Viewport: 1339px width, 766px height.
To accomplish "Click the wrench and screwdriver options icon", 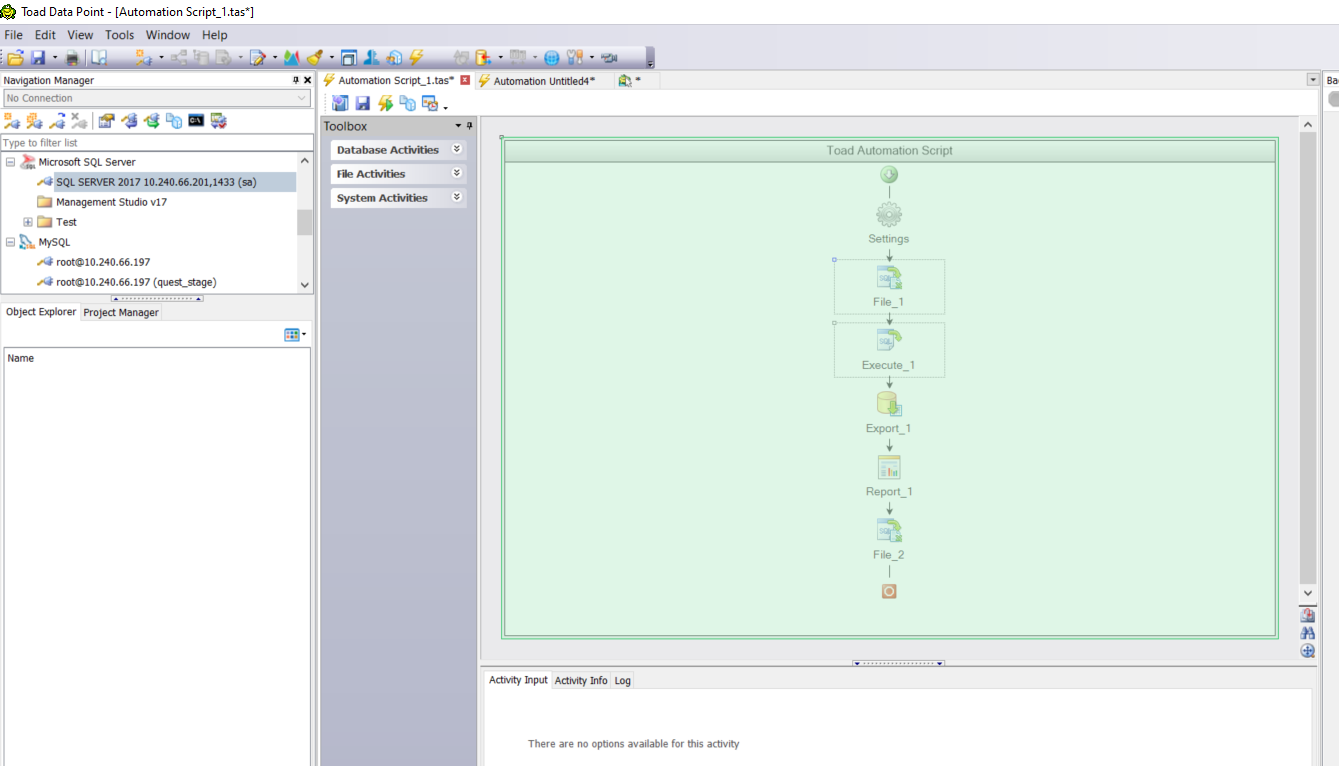I will coord(575,58).
